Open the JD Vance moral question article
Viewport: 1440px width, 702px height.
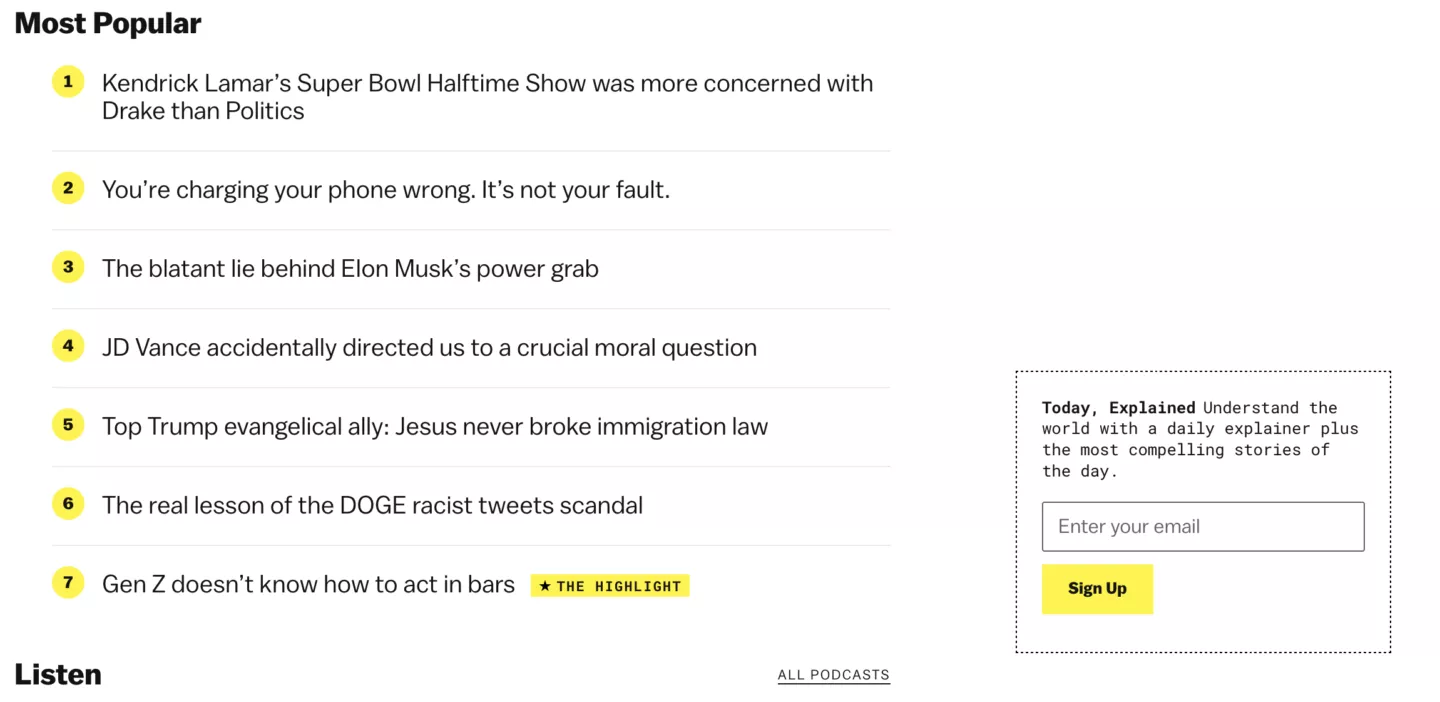click(x=429, y=347)
